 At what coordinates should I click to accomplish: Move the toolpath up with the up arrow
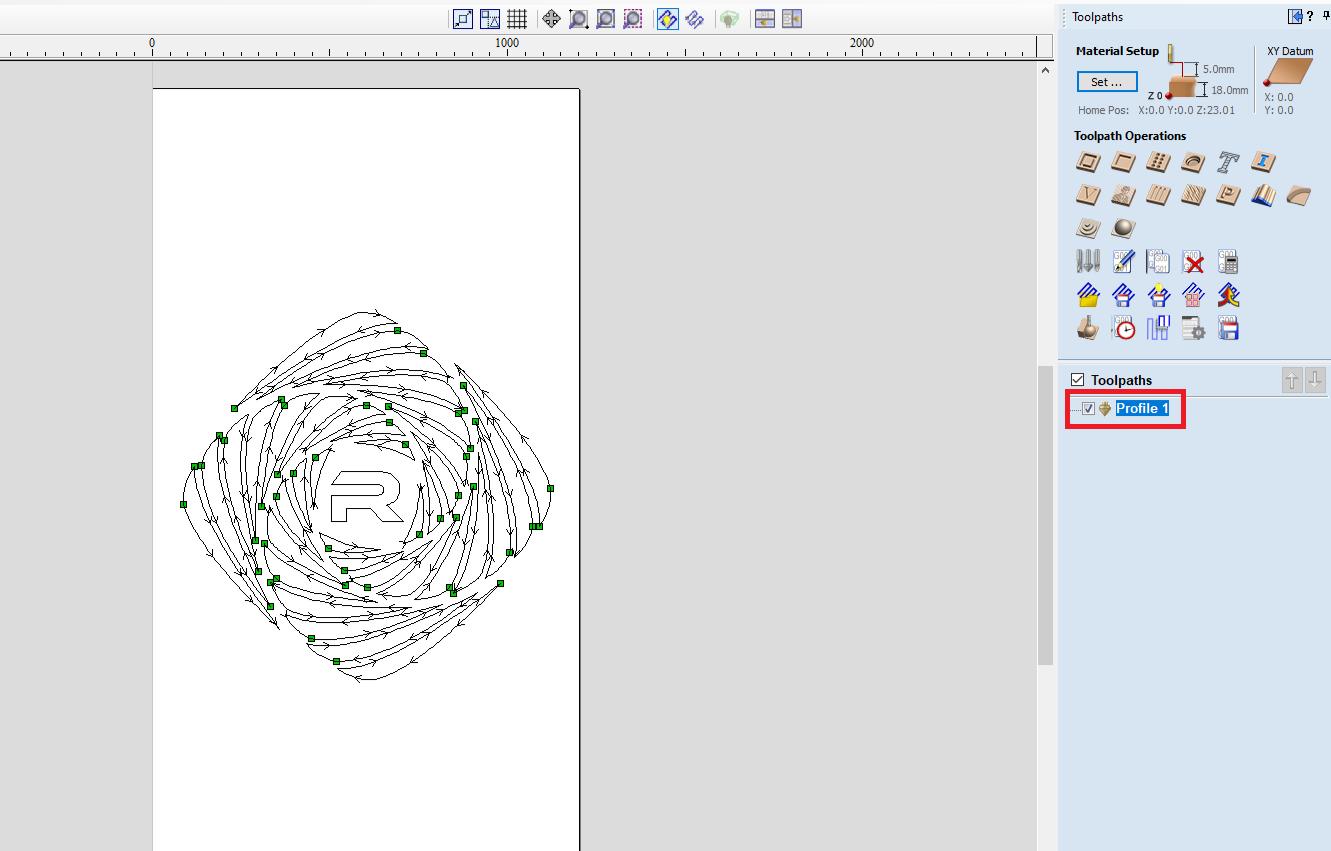click(x=1292, y=380)
